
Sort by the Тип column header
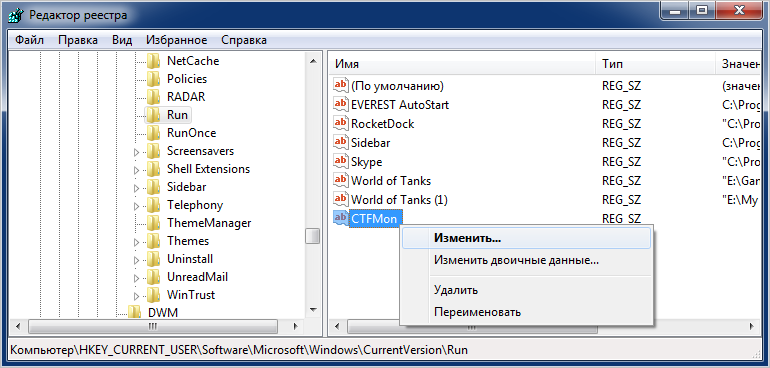656,64
